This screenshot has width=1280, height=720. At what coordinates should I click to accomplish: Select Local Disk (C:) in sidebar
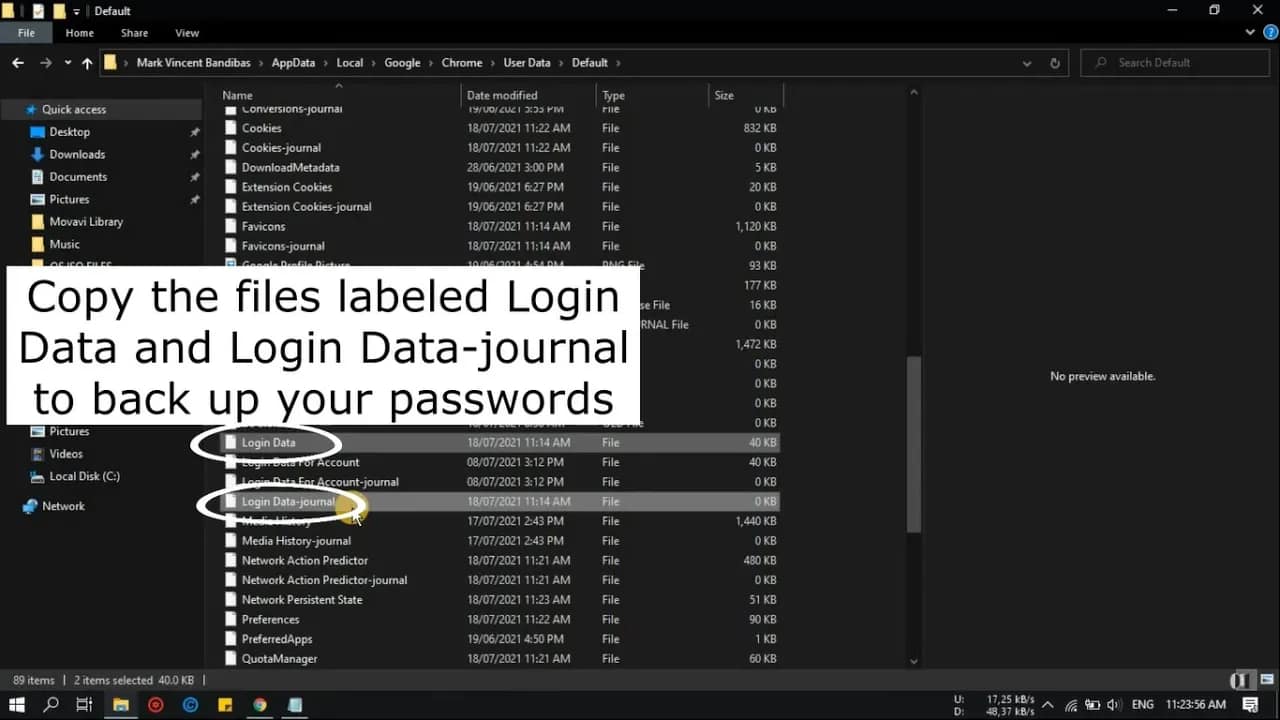[x=84, y=476]
